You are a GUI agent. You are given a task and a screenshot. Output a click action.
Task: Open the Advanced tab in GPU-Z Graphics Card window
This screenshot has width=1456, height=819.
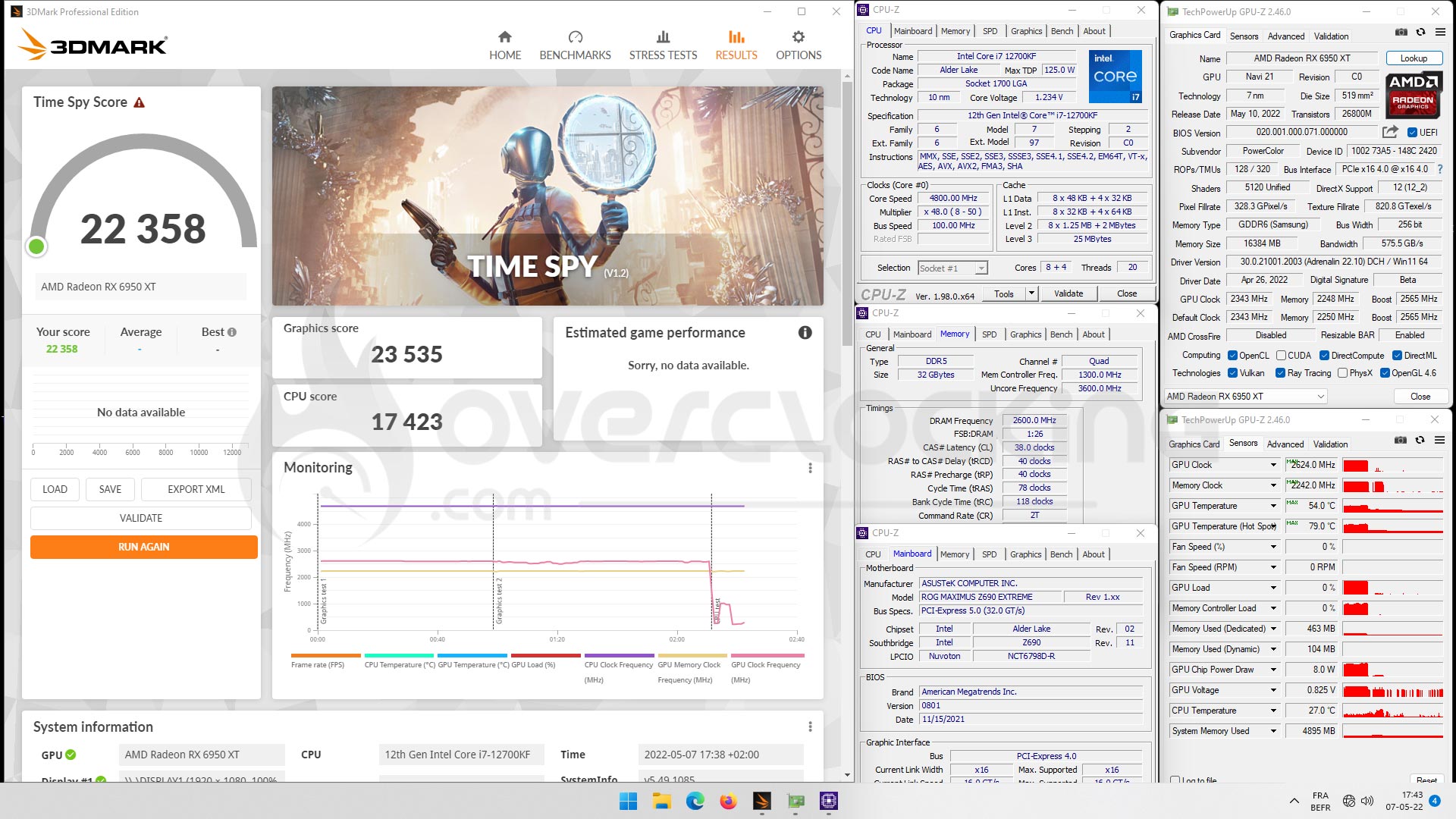(x=1286, y=36)
